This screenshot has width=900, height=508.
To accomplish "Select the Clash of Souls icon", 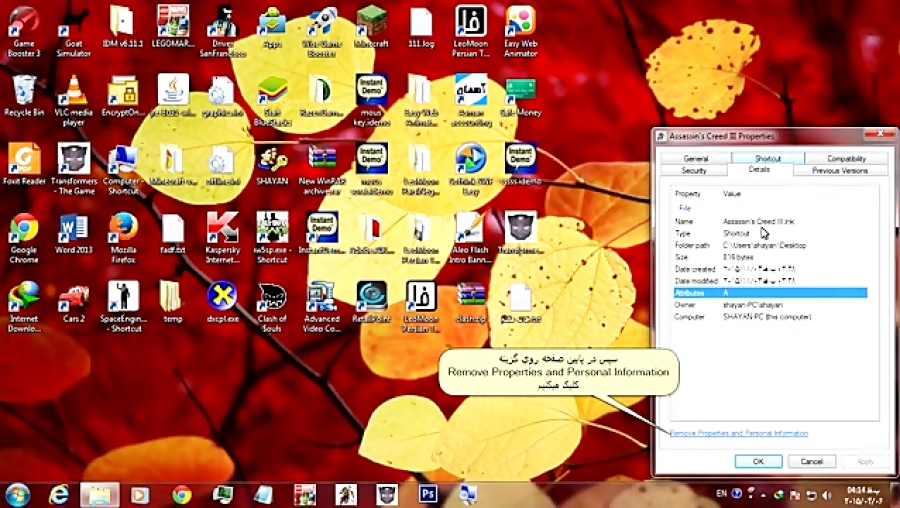I will click(272, 307).
